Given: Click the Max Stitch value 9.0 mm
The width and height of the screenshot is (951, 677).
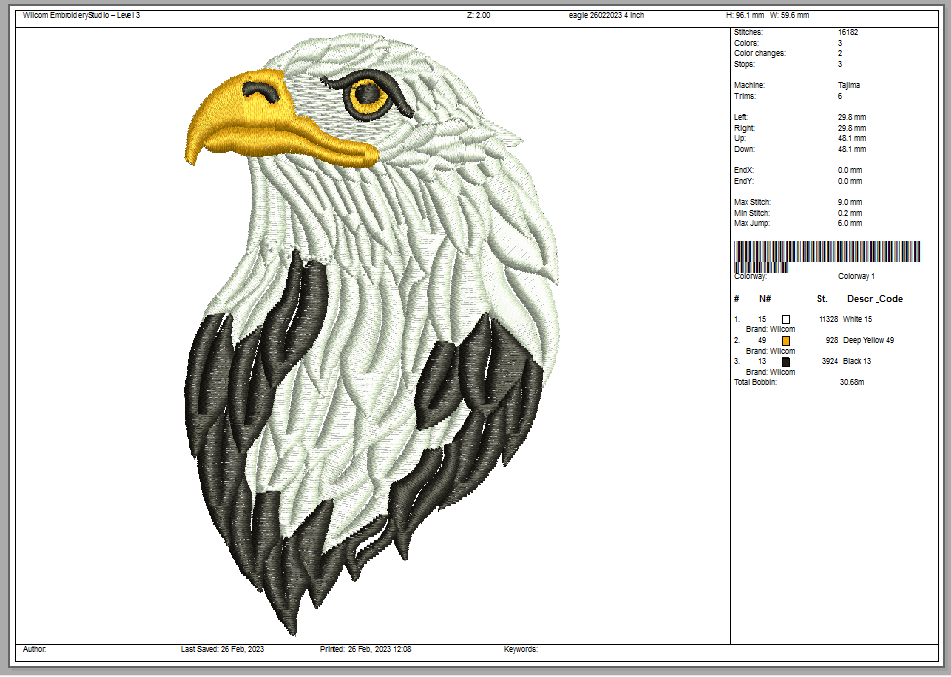Looking at the screenshot, I should click(x=851, y=203).
